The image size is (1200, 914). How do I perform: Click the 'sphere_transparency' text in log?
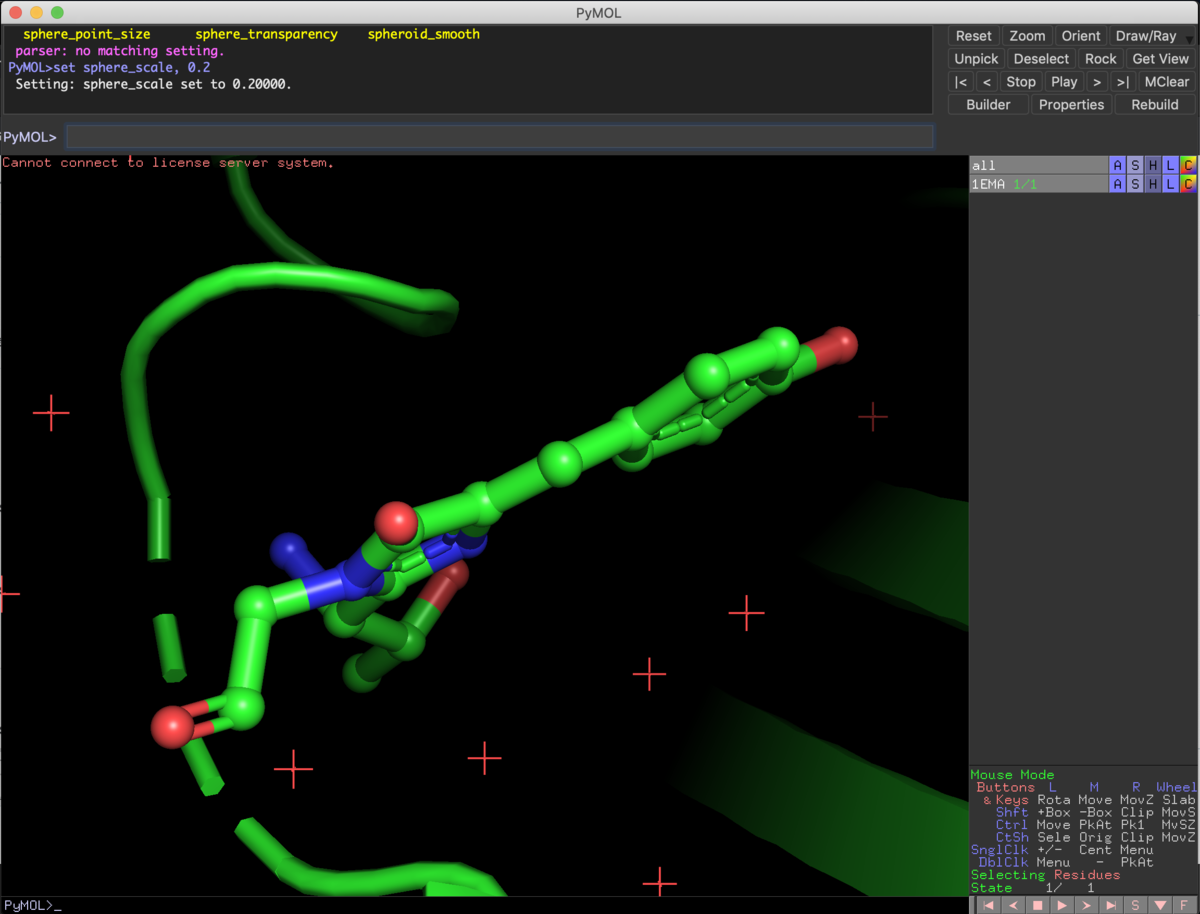(266, 34)
